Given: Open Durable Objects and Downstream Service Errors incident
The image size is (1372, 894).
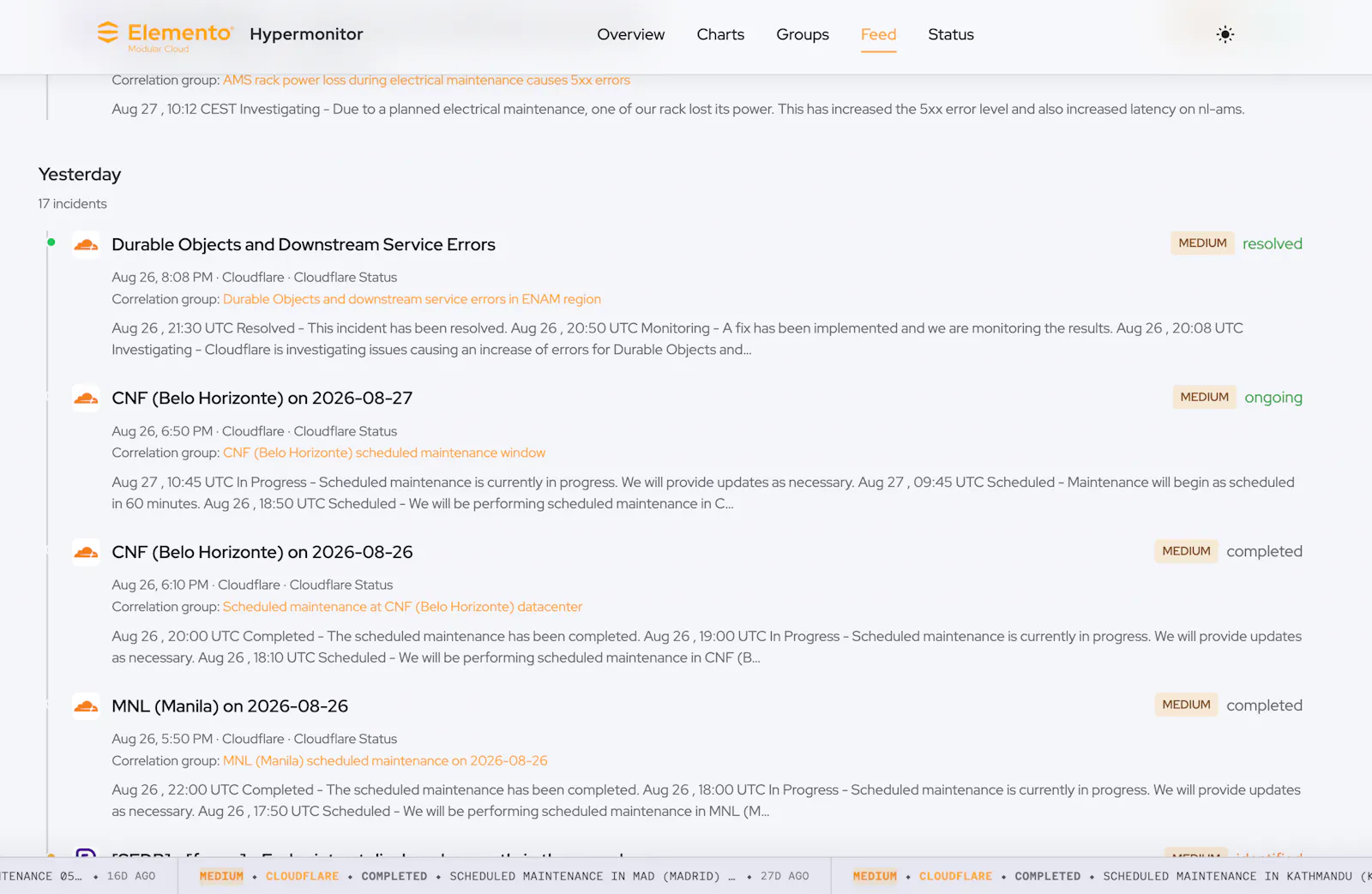Looking at the screenshot, I should (x=304, y=244).
